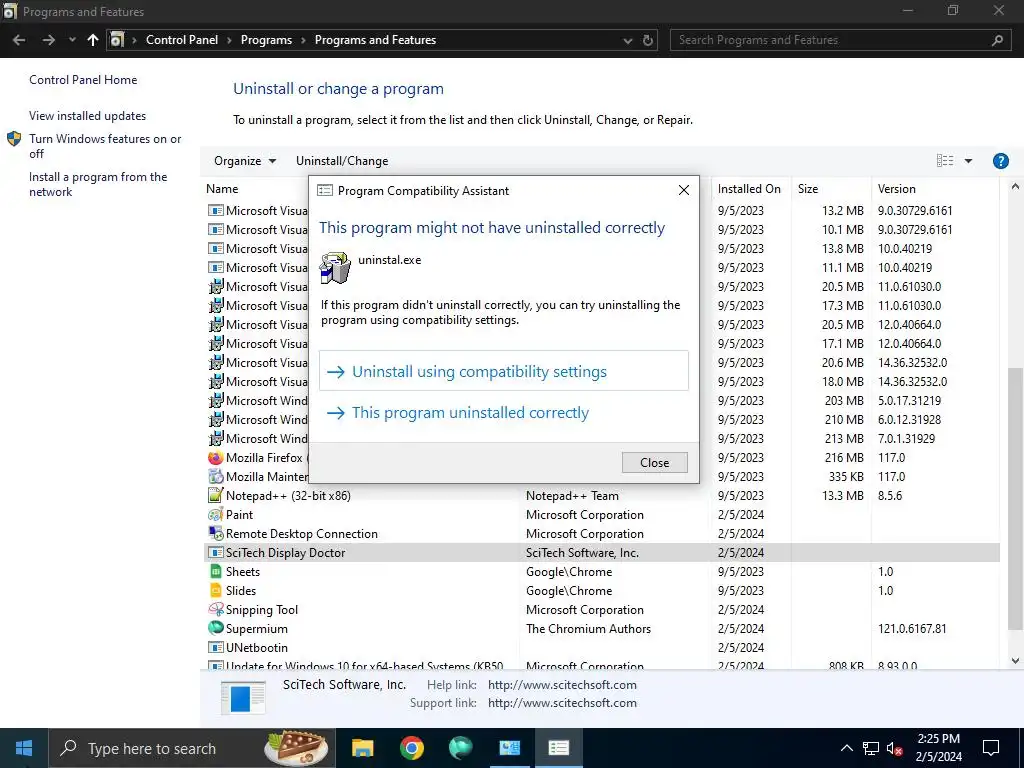Click the Back navigation arrow
The image size is (1024, 768).
[x=19, y=40]
